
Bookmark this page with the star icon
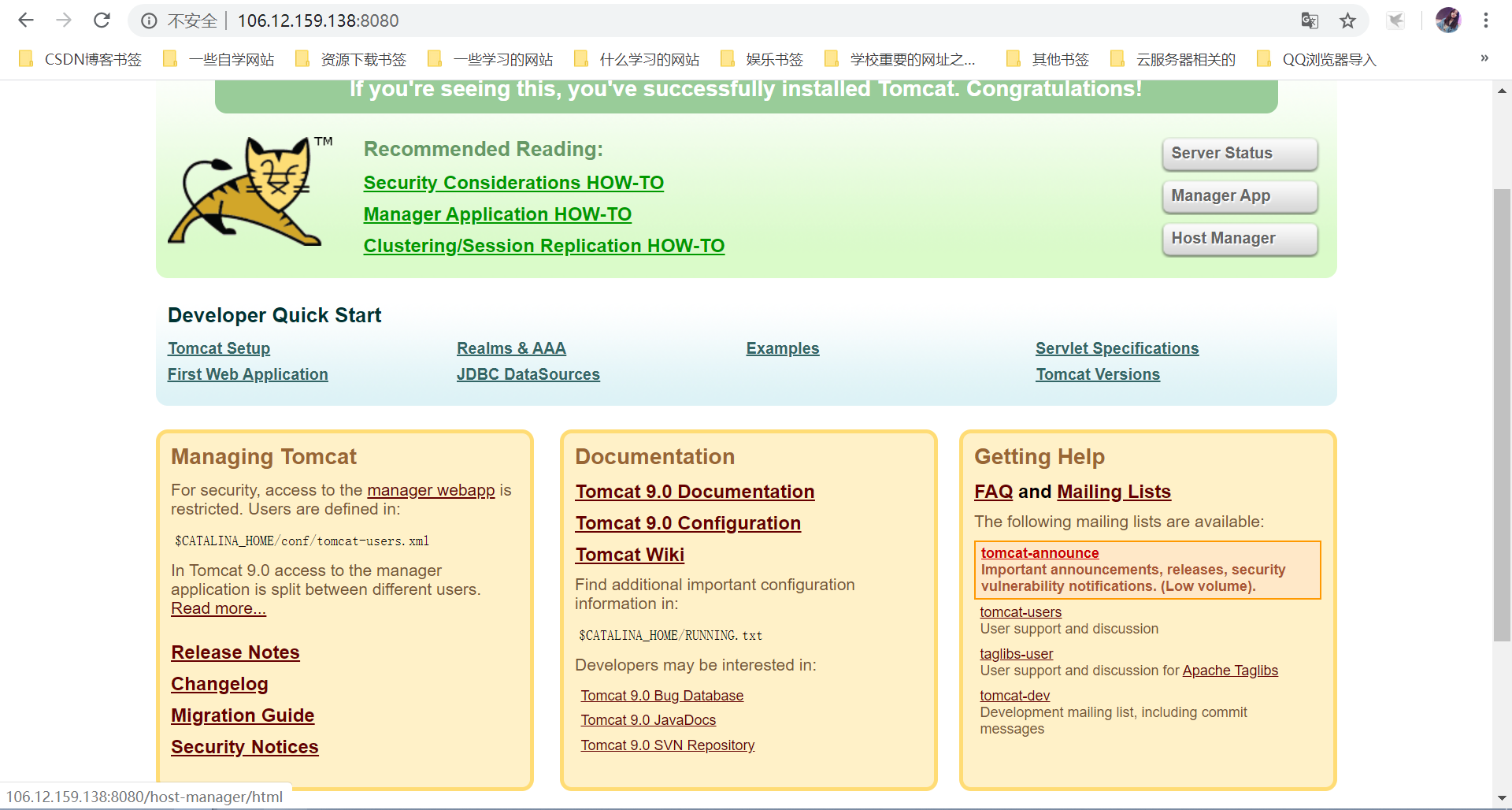pyautogui.click(x=1347, y=20)
